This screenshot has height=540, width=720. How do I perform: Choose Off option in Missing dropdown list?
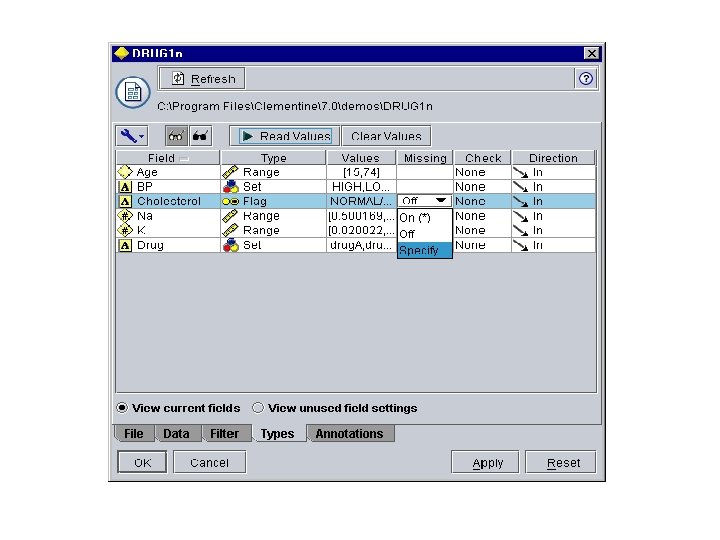(x=424, y=234)
